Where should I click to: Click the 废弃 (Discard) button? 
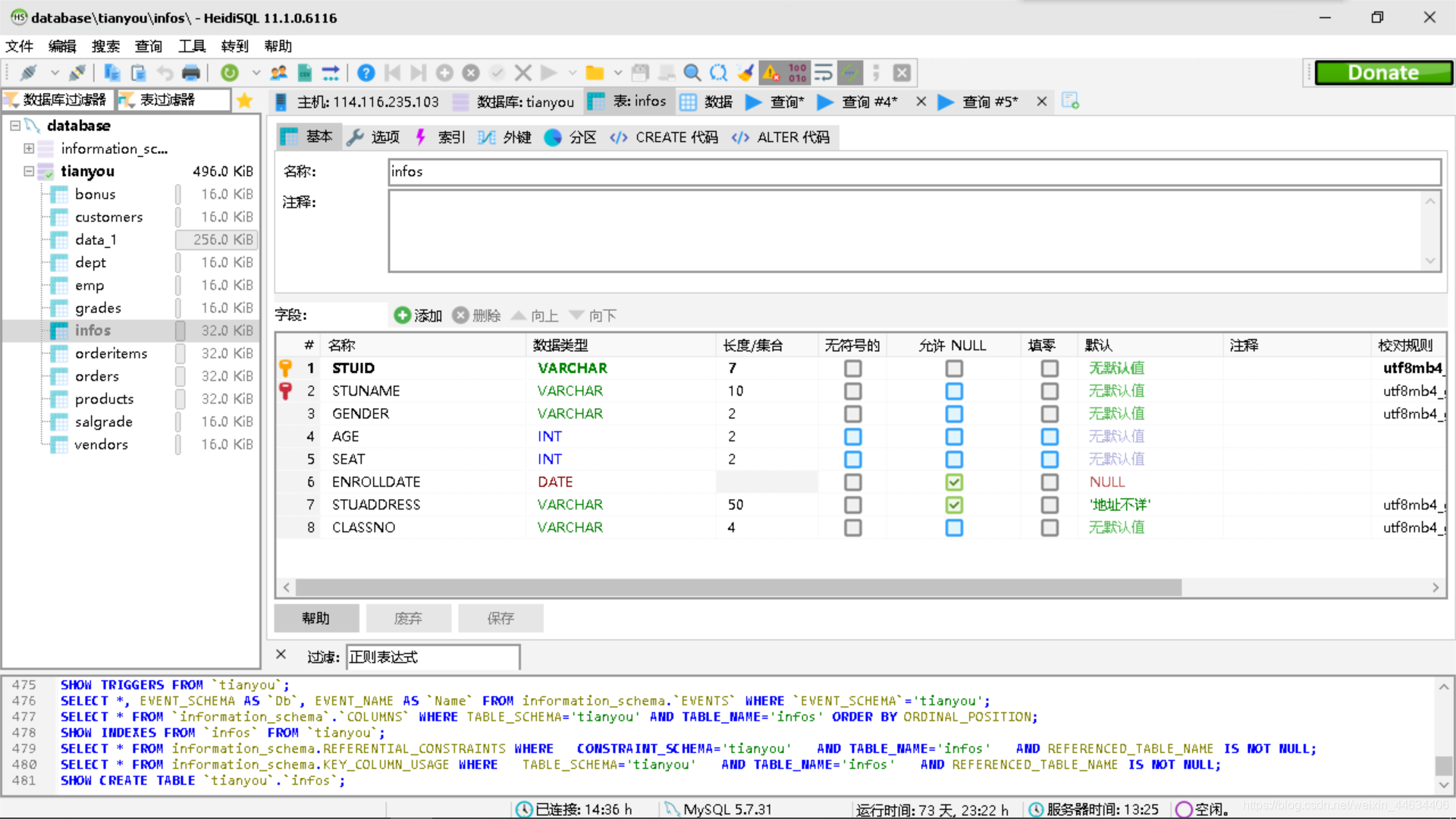pyautogui.click(x=407, y=618)
